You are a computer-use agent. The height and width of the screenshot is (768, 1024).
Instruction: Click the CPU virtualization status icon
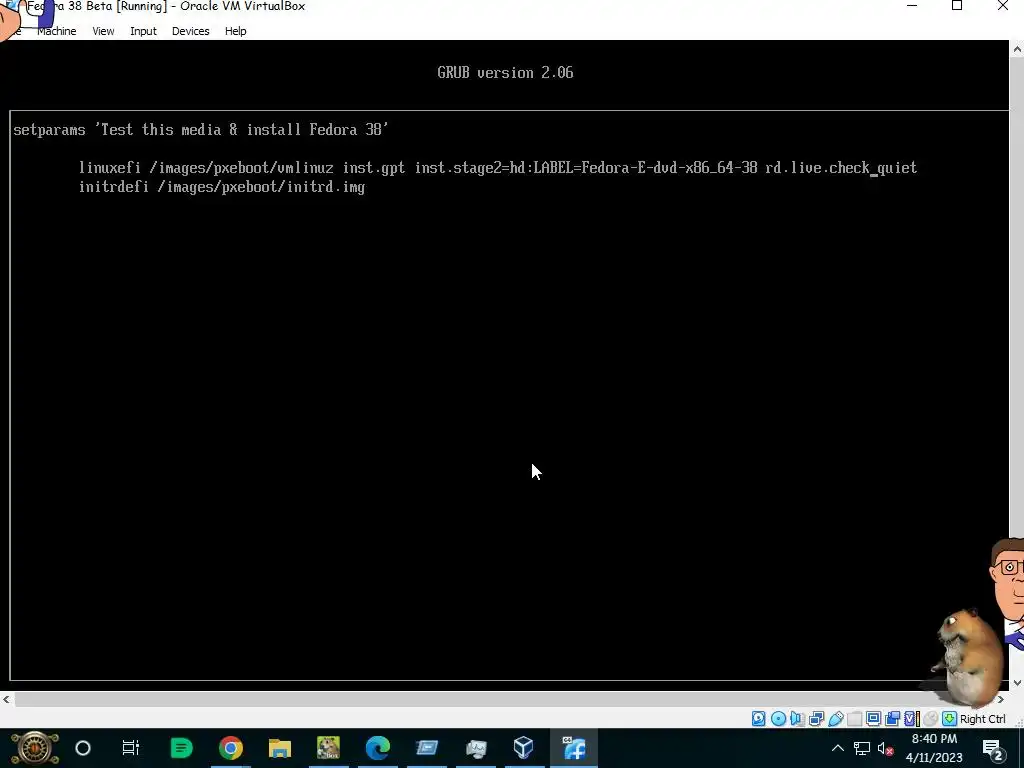click(912, 718)
